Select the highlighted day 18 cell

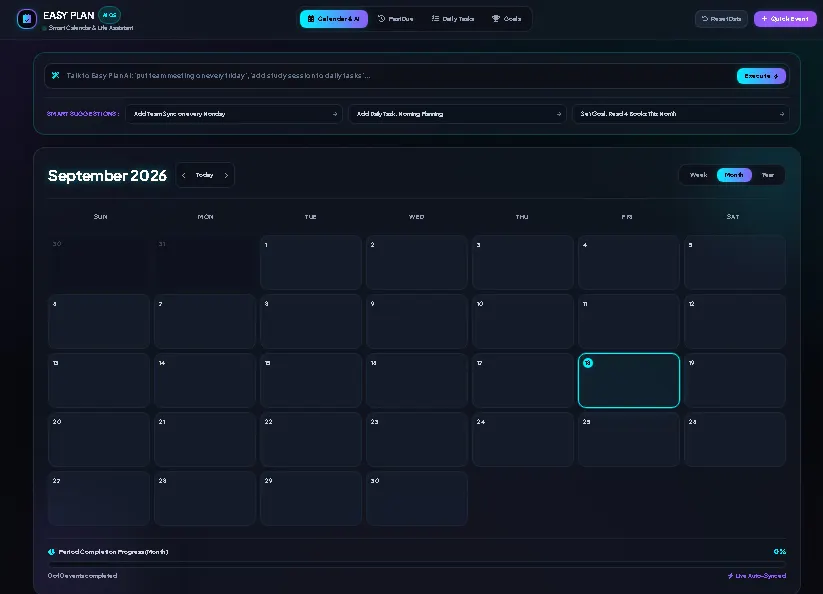coord(629,380)
